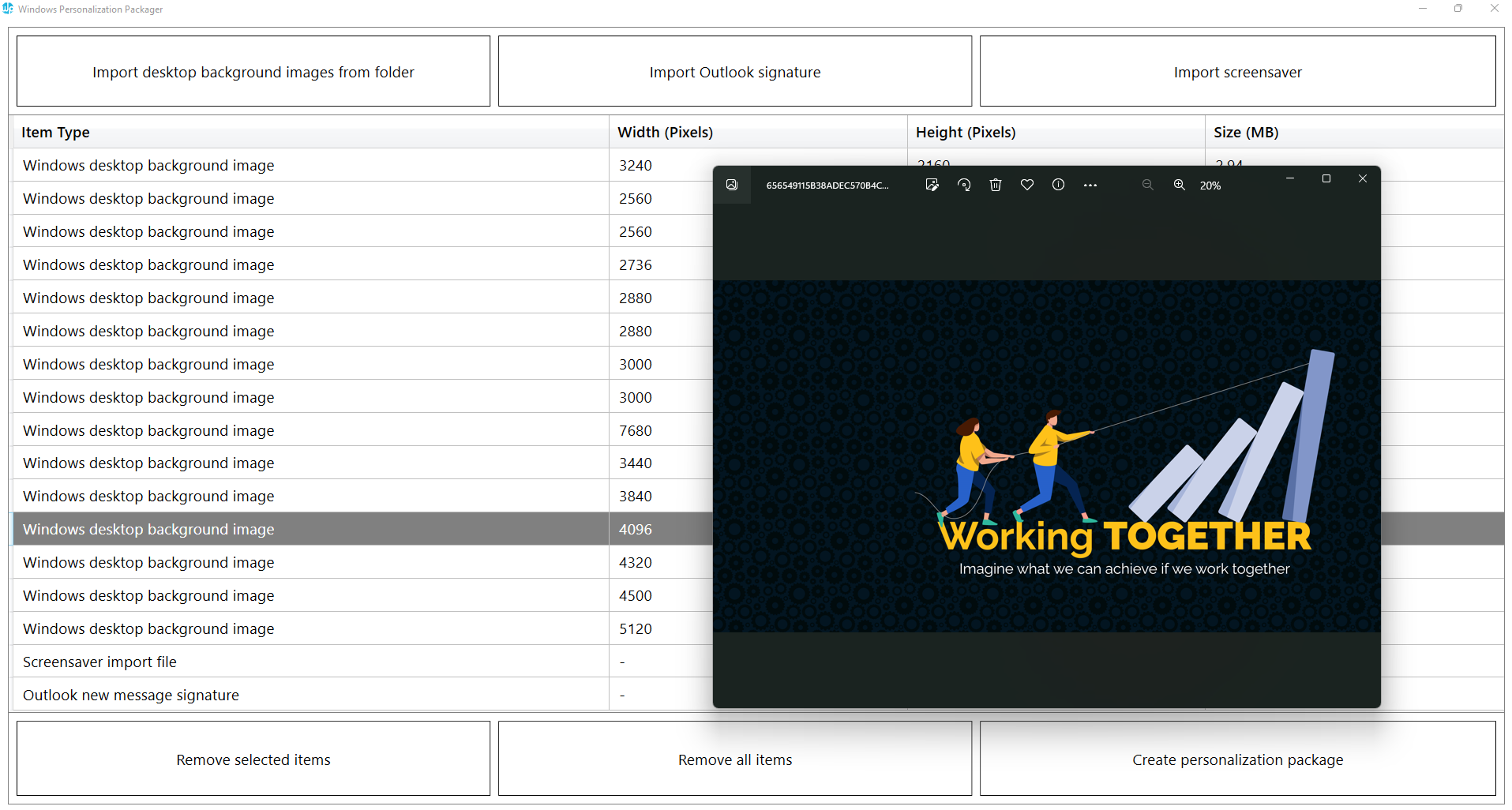Image resolution: width=1512 pixels, height=810 pixels.
Task: Click Remove selected items button
Action: 253,759
